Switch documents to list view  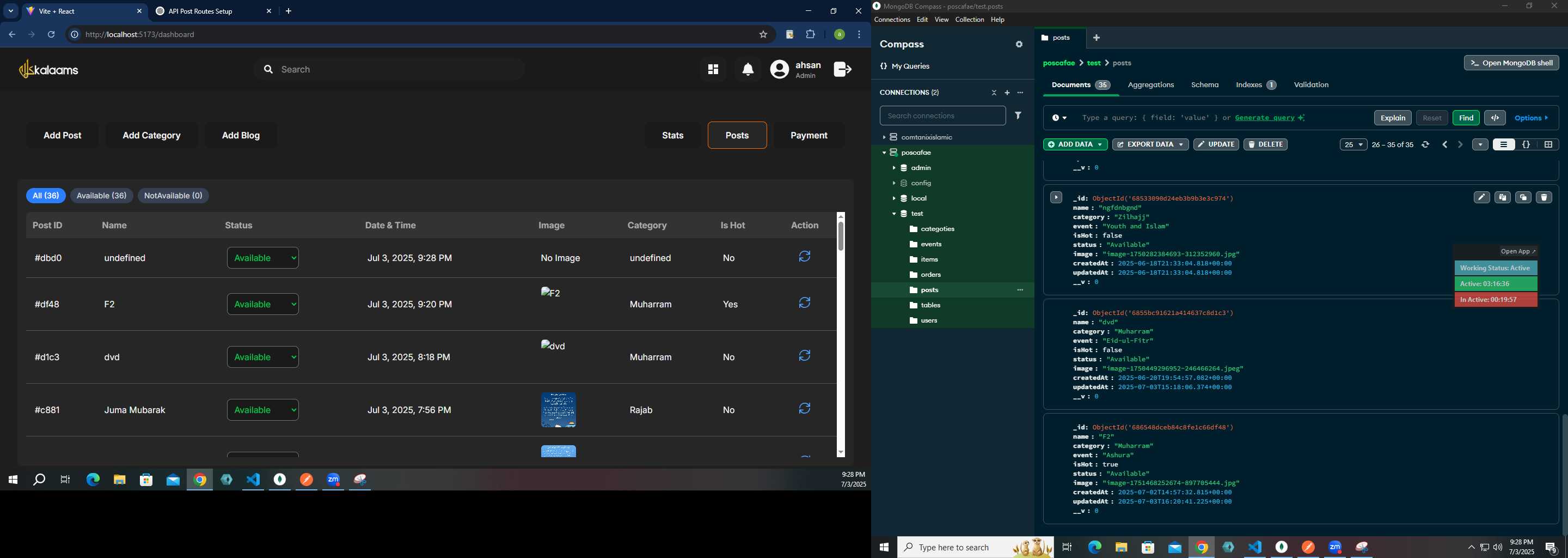click(1503, 144)
